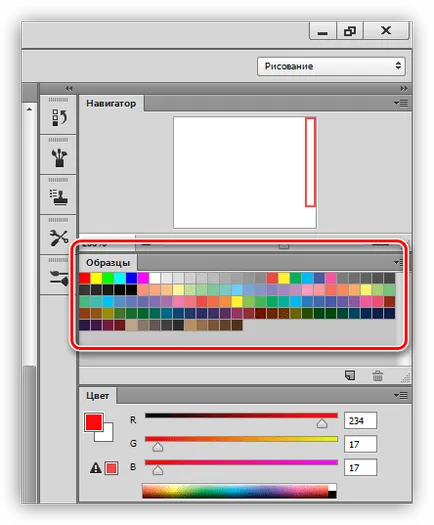Click the left scrollbar up arrow

click(x=29, y=109)
